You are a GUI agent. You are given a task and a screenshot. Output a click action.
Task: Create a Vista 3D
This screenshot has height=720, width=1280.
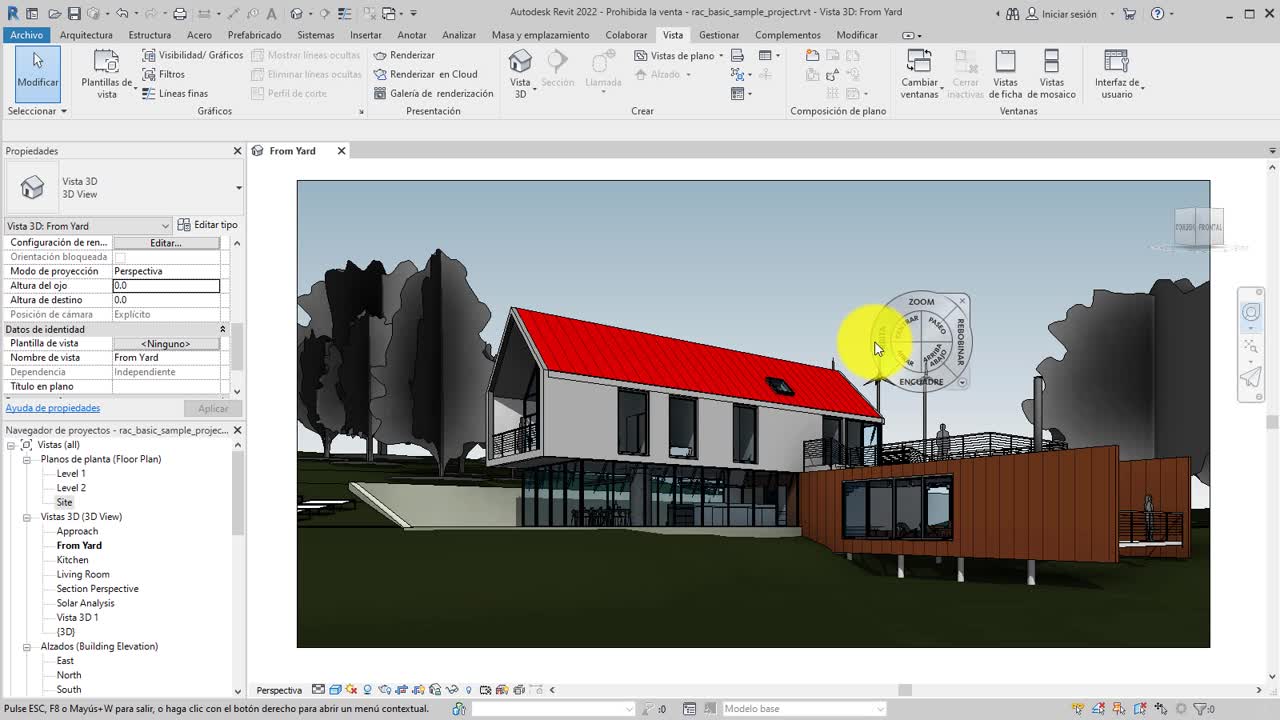pos(520,74)
